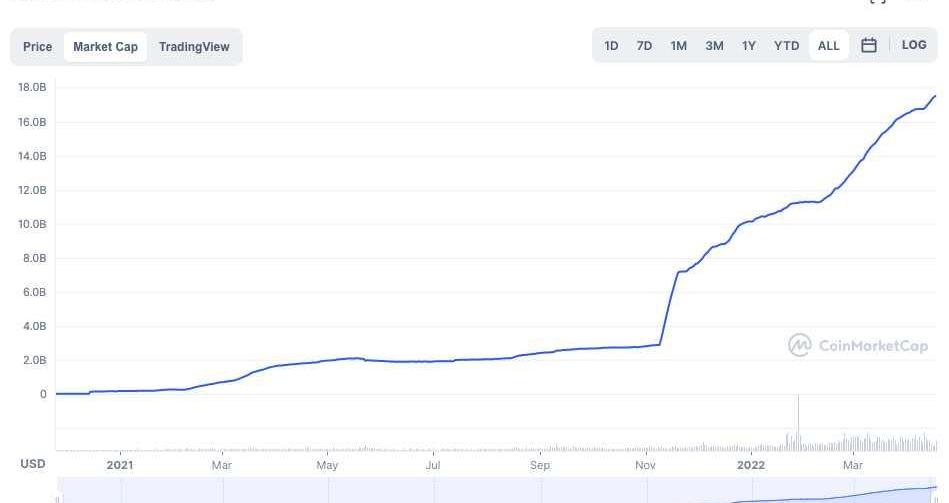Show the 3M time range
The image size is (949, 503).
714,46
